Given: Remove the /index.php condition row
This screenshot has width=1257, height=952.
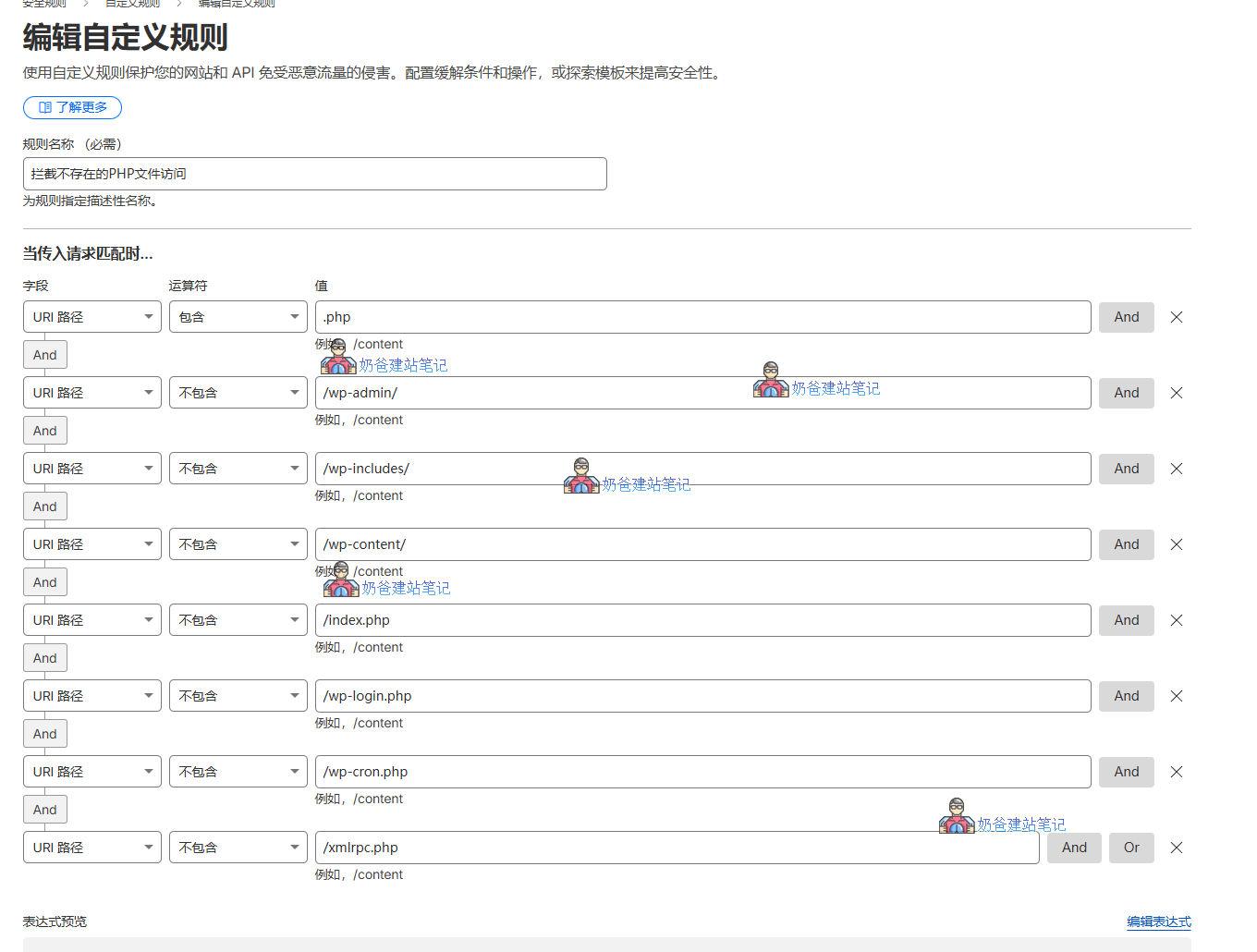Looking at the screenshot, I should pyautogui.click(x=1176, y=620).
